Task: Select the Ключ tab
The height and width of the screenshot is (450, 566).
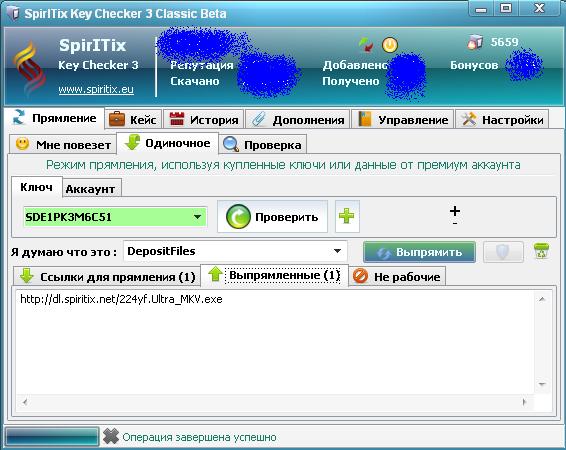Action: pyautogui.click(x=36, y=187)
